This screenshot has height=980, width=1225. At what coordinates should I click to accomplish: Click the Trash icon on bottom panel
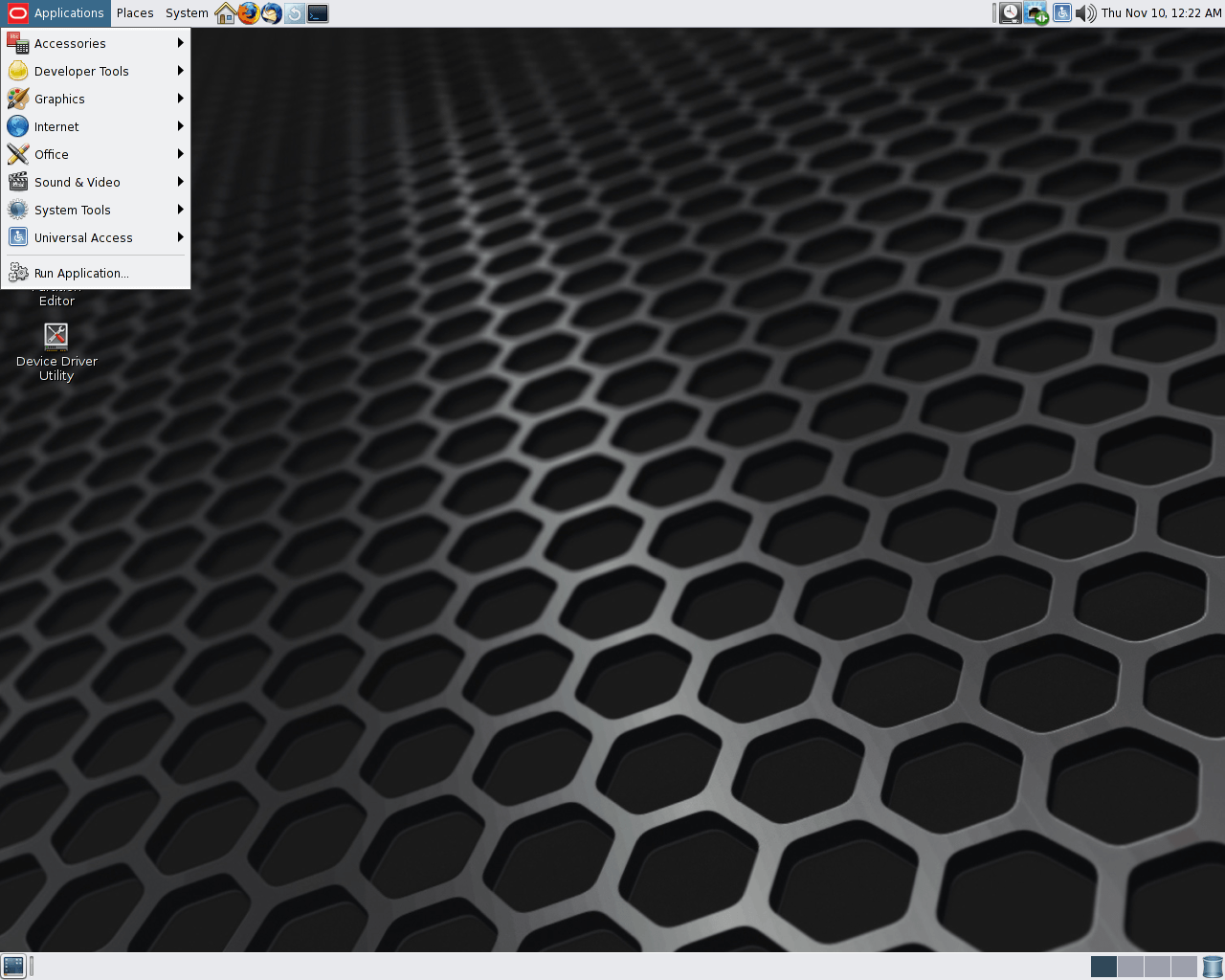(1213, 967)
